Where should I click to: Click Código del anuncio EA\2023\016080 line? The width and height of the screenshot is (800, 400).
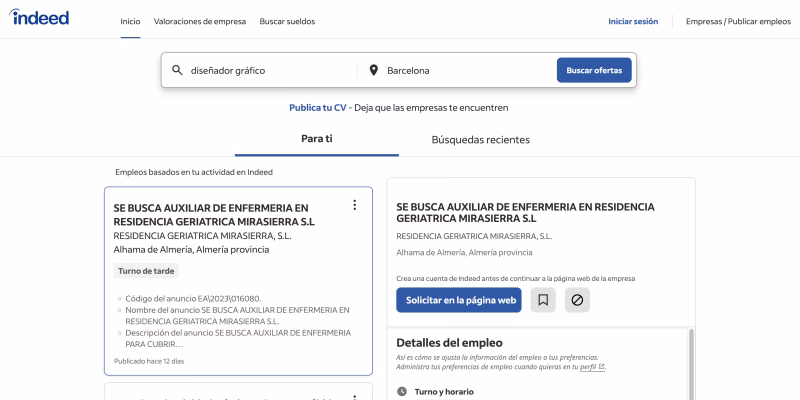(x=193, y=298)
